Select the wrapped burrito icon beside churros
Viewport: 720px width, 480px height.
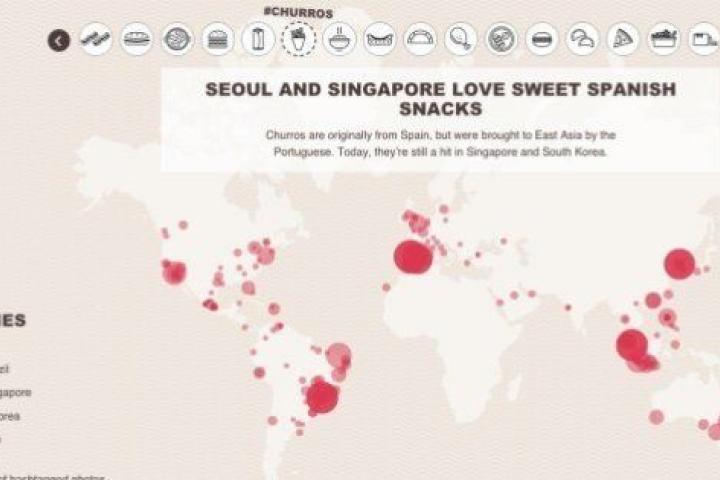coord(258,40)
